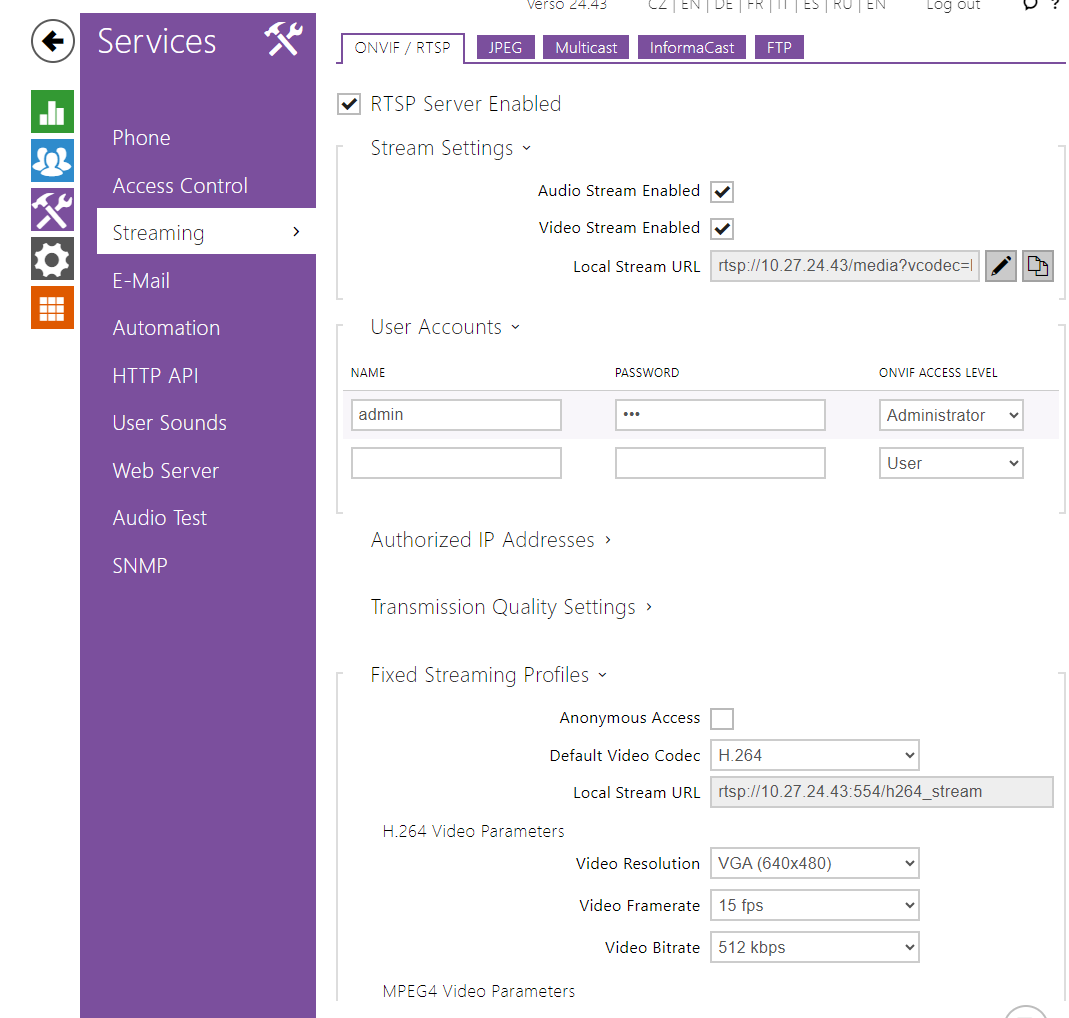The width and height of the screenshot is (1069, 1018).
Task: Select the purple Services tools icon
Action: tap(52, 210)
